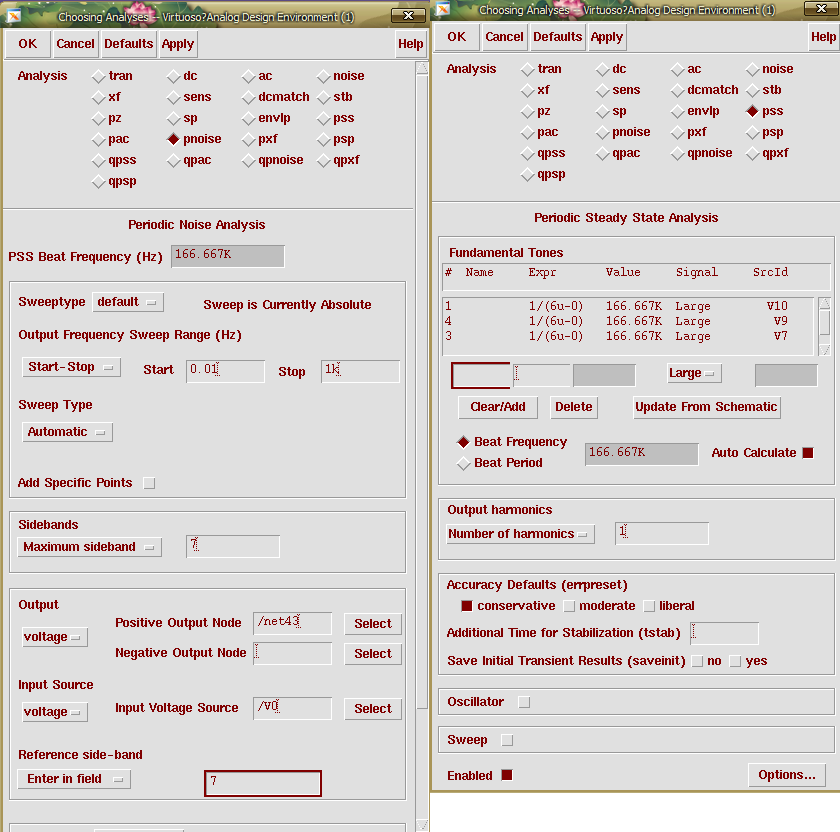
Task: Set saveinit to yes
Action: point(736,661)
